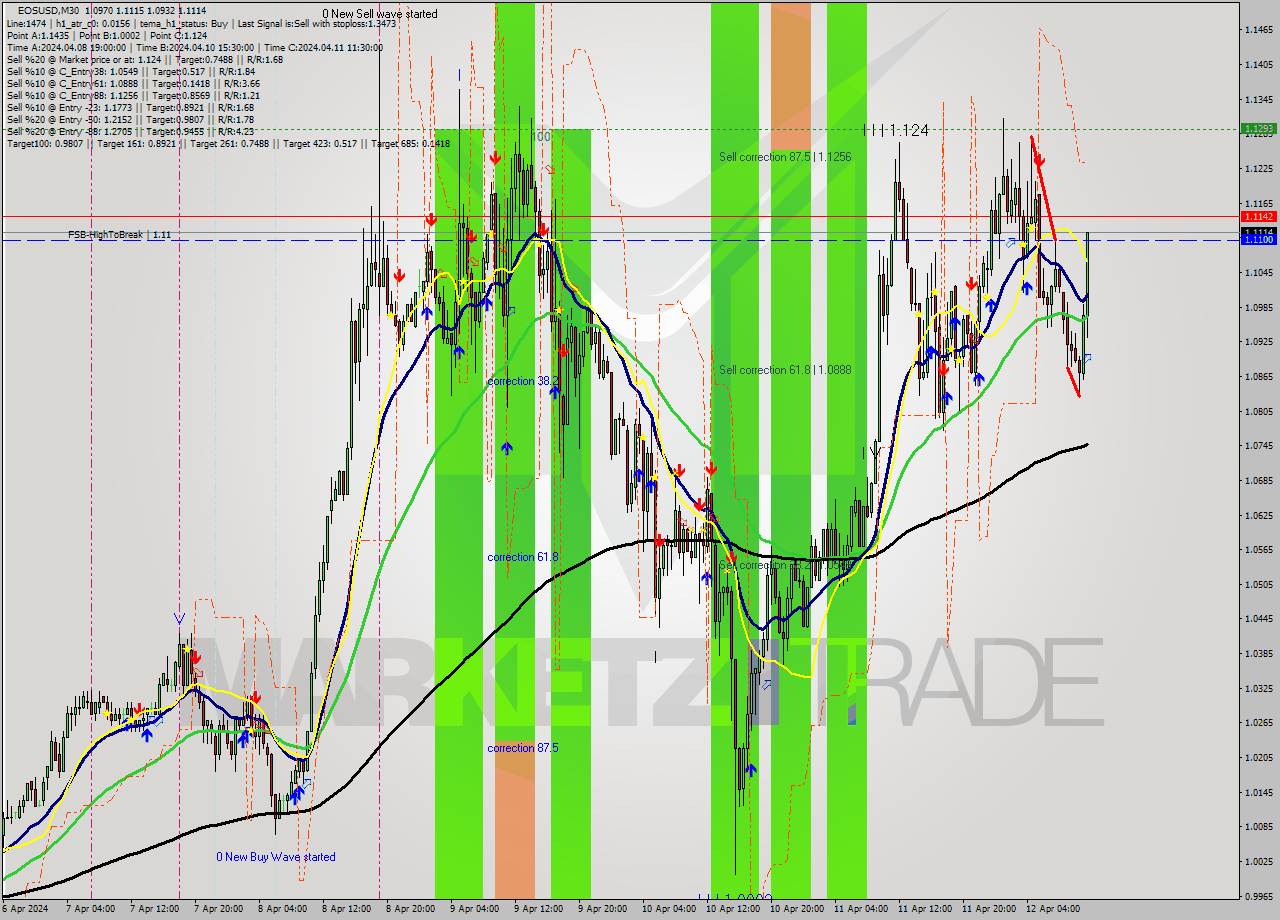The image size is (1280, 920).
Task: Click the 1.1465 value on the price scale
Action: pyautogui.click(x=1257, y=30)
